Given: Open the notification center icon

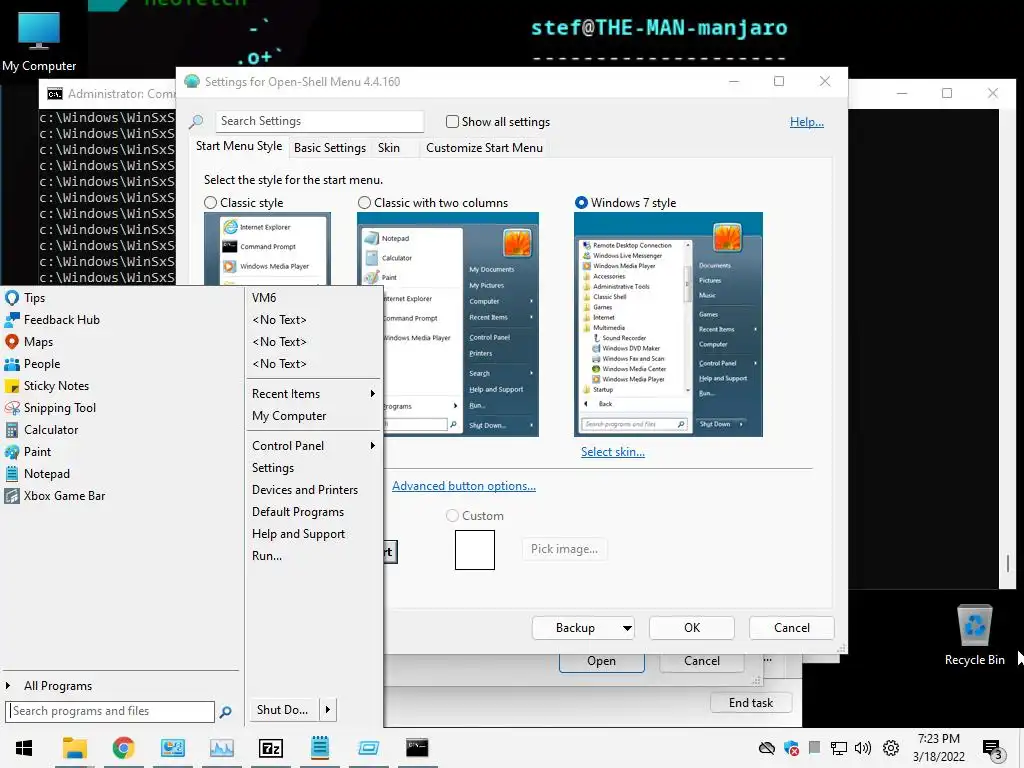Looking at the screenshot, I should 991,750.
